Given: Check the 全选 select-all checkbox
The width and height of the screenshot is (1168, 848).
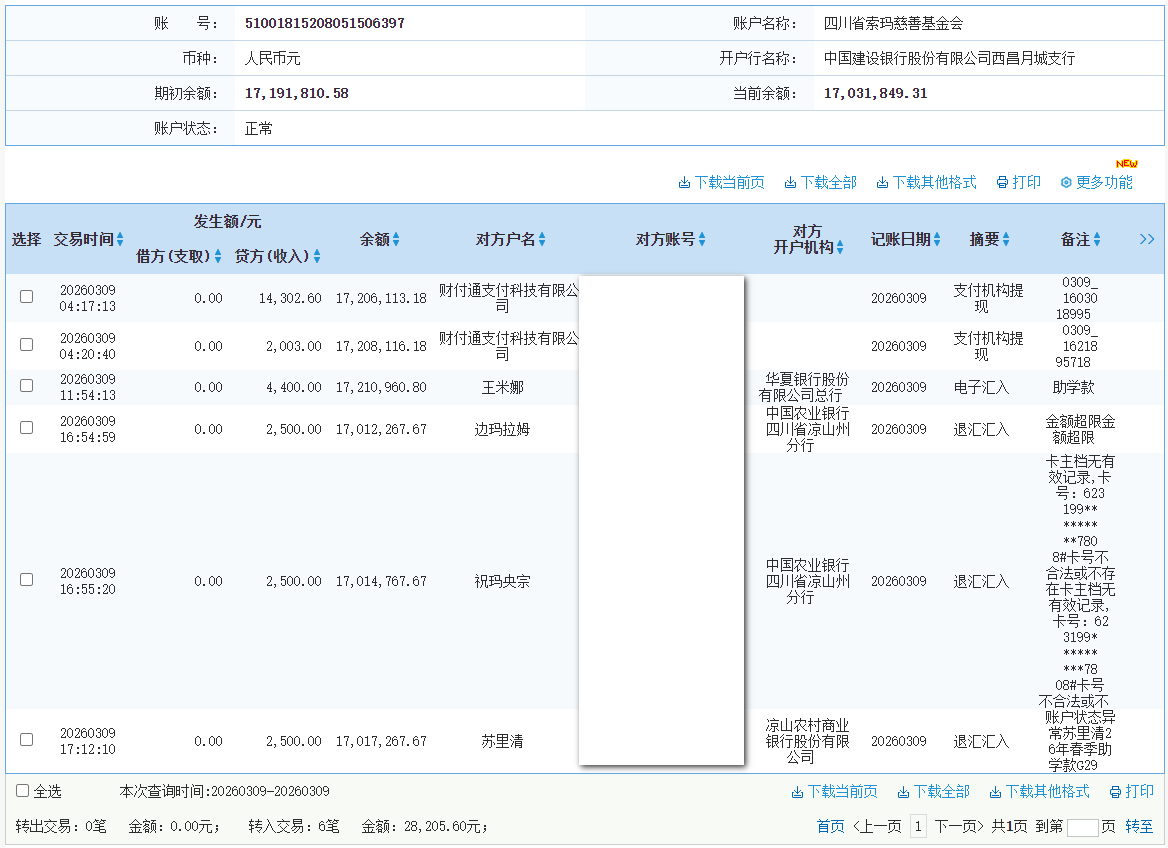Looking at the screenshot, I should point(22,791).
